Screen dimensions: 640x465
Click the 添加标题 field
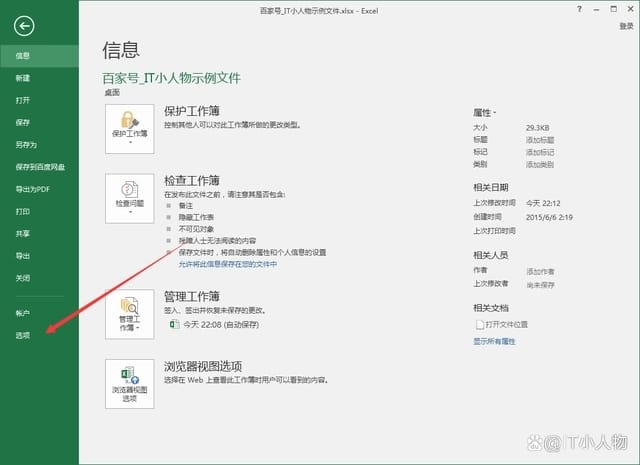[540, 140]
